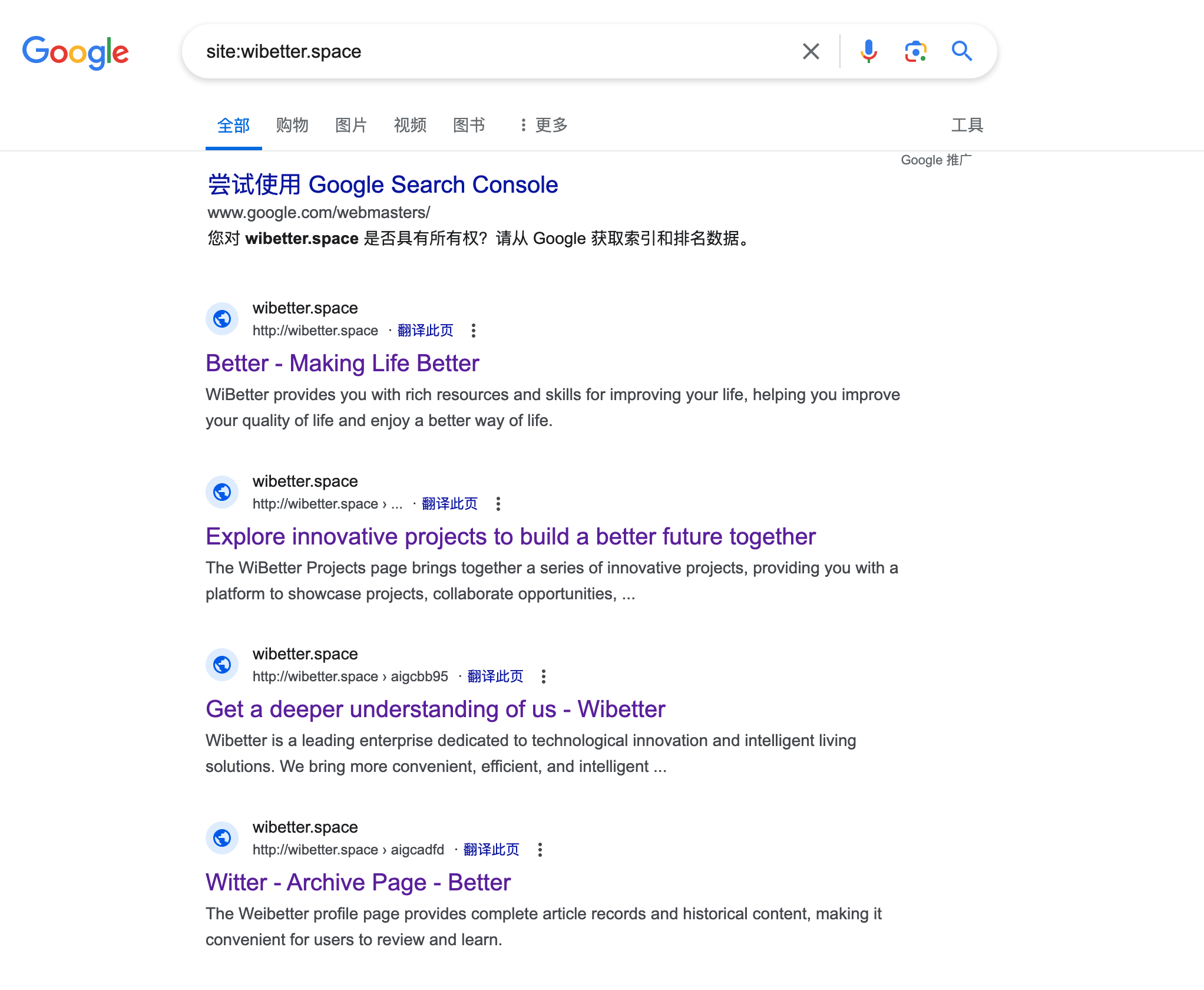Click 翻译此页 for the Explore innovative projects result
The height and width of the screenshot is (990, 1204).
449,503
